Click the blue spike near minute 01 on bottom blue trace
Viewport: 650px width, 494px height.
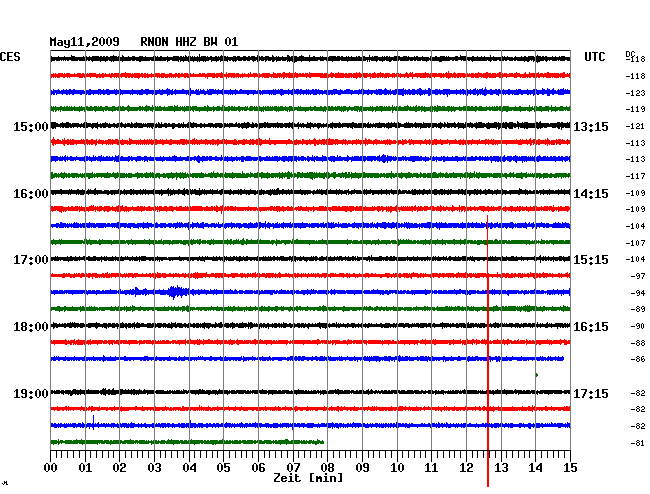coord(93,422)
